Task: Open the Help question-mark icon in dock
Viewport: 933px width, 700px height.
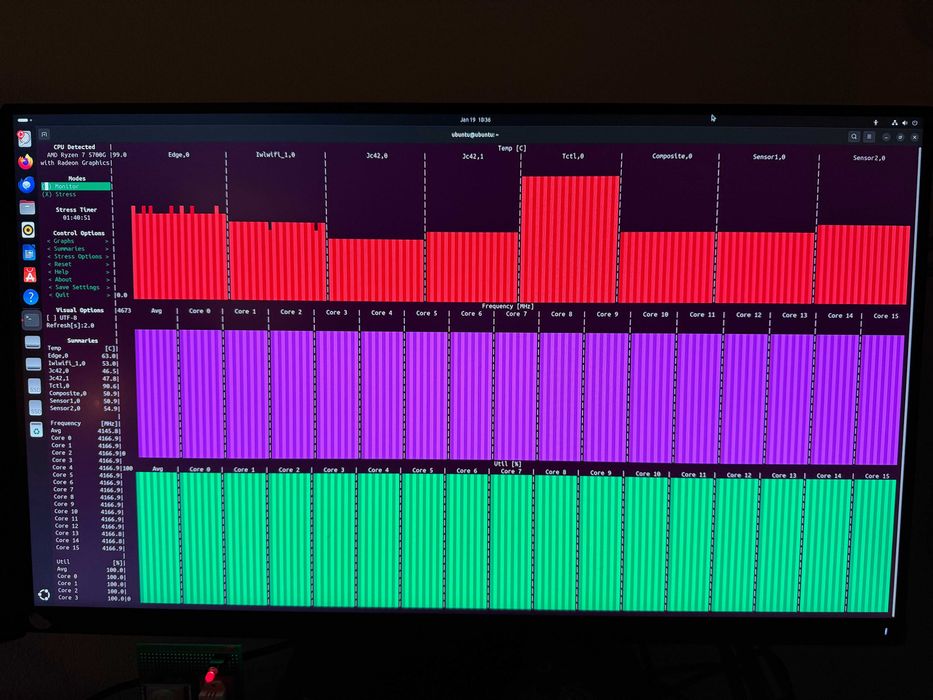Action: [30, 296]
